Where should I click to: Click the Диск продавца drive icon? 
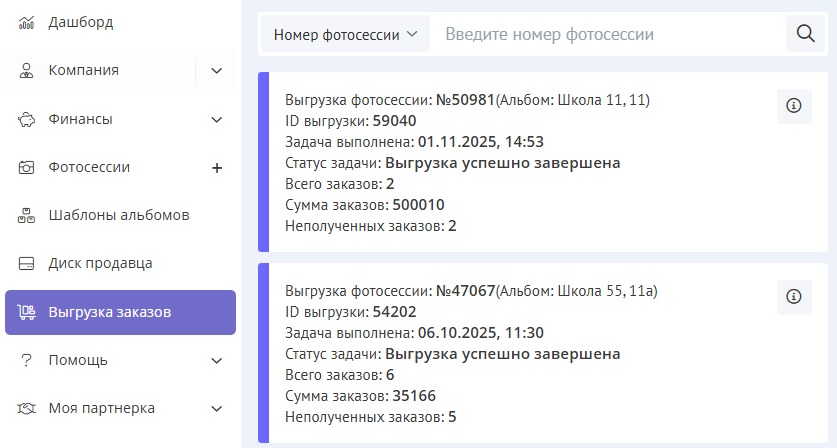pyautogui.click(x=27, y=264)
